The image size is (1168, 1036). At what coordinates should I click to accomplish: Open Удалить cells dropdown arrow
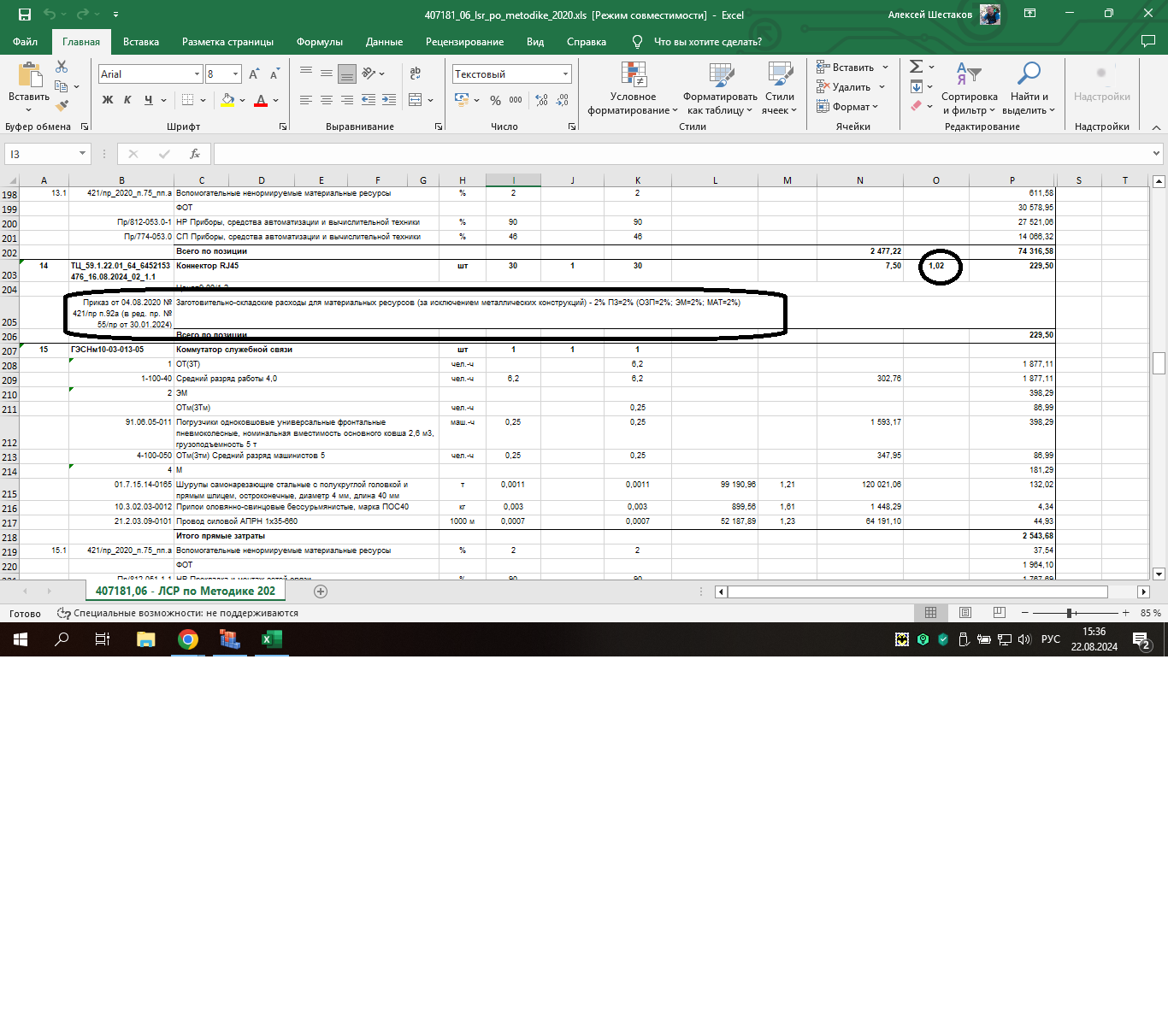[882, 87]
